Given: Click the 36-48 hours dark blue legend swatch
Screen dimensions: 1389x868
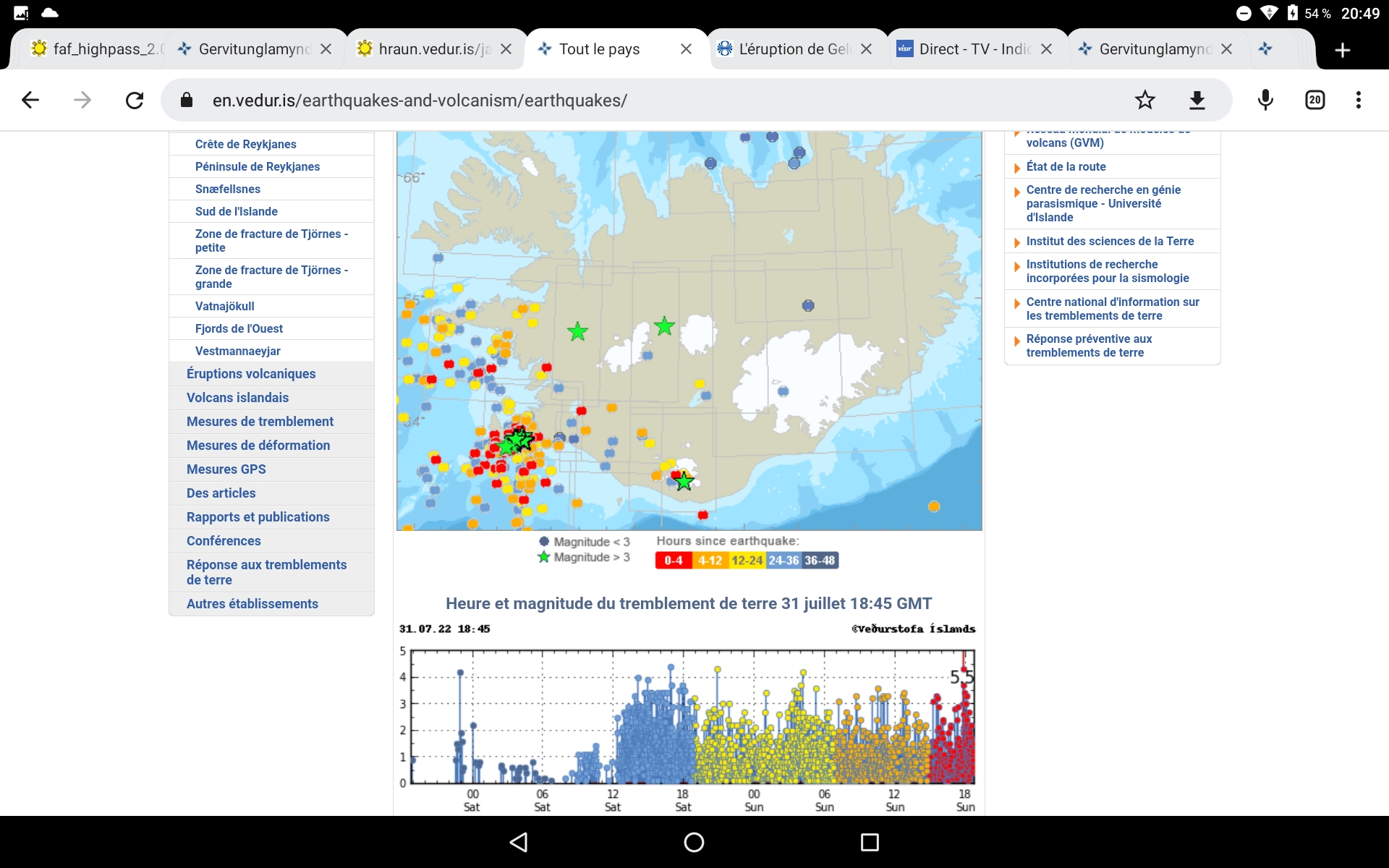Looking at the screenshot, I should coord(820,561).
